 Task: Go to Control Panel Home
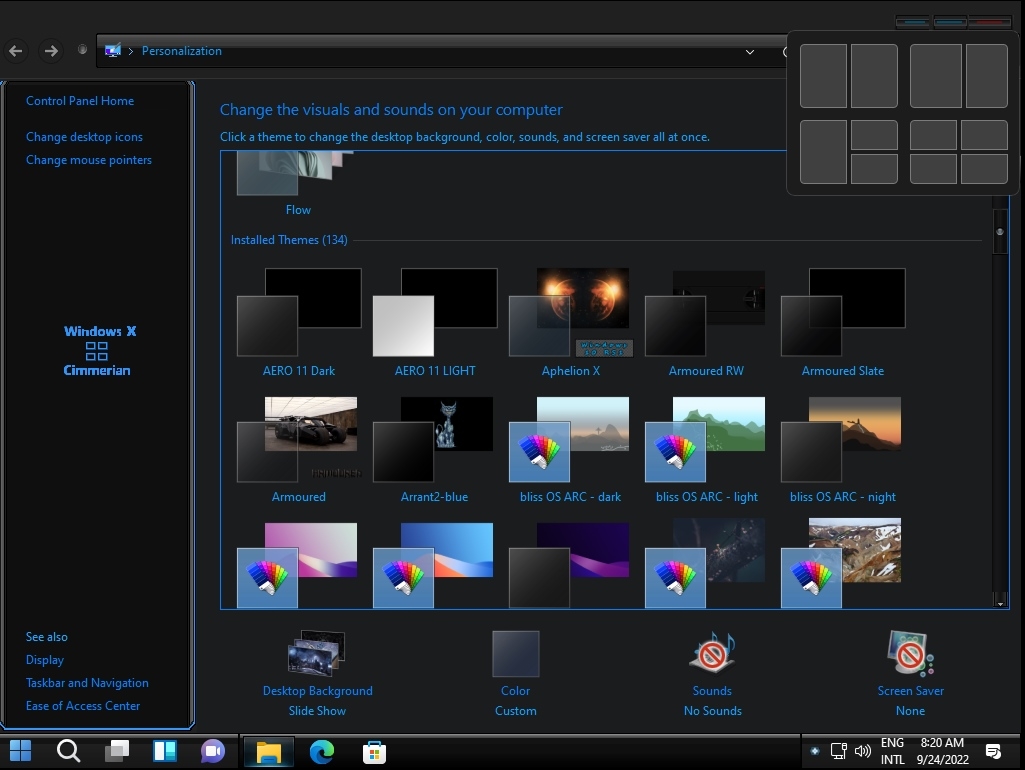coord(80,101)
